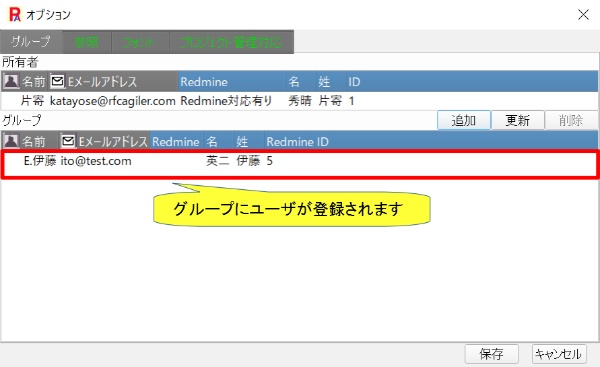The image size is (600, 367).
Task: Click the 更新 button
Action: coord(517,120)
